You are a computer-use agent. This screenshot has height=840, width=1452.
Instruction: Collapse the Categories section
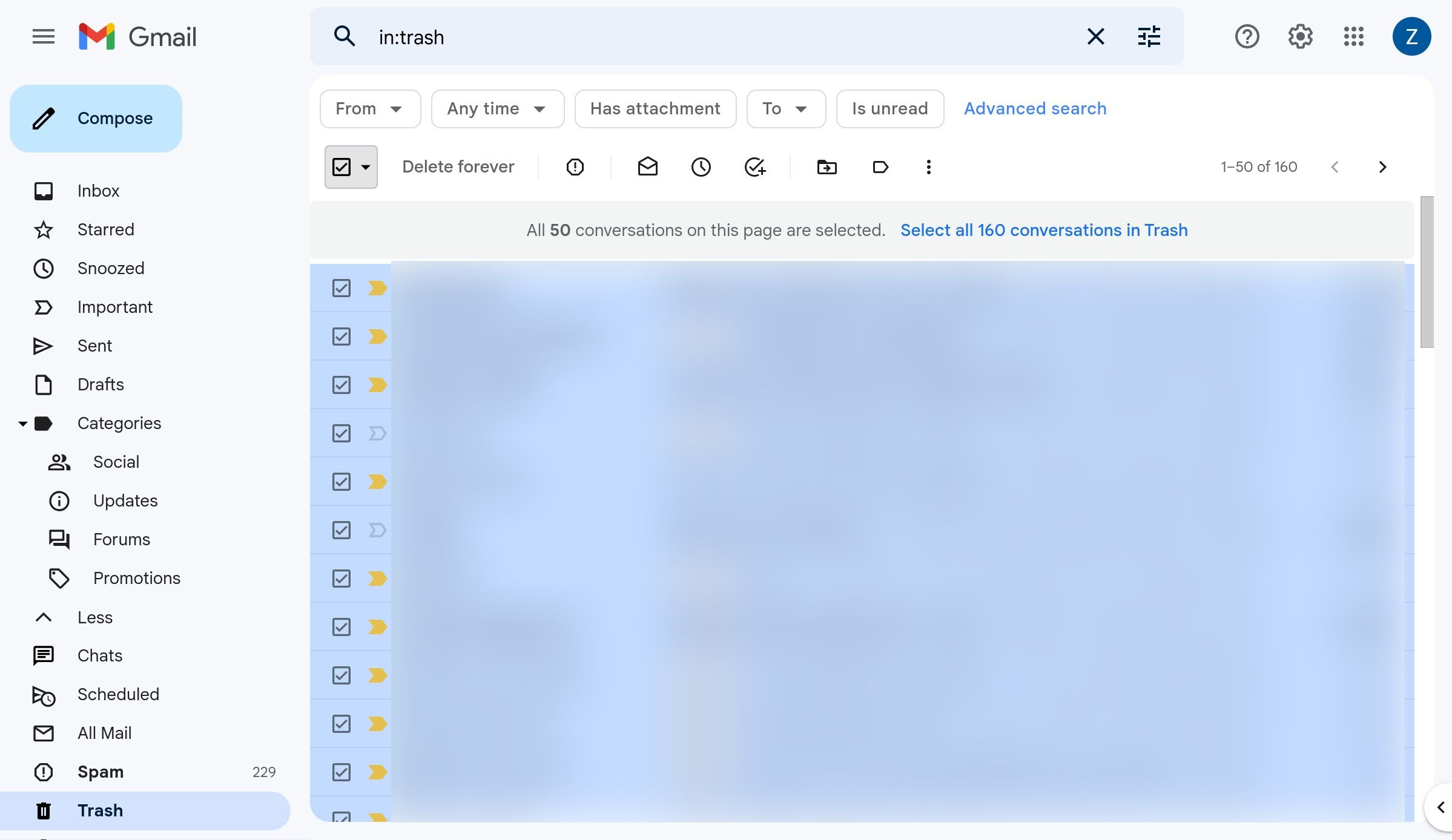22,423
